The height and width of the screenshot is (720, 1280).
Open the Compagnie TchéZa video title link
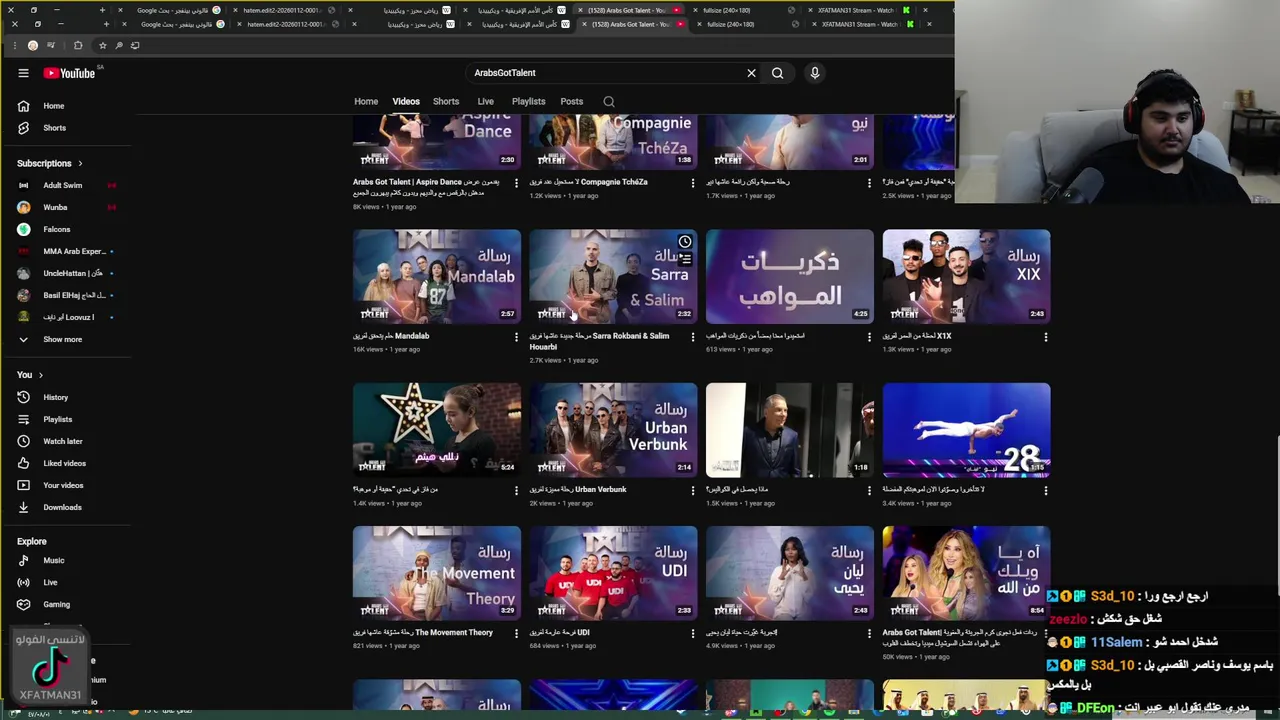pos(588,182)
